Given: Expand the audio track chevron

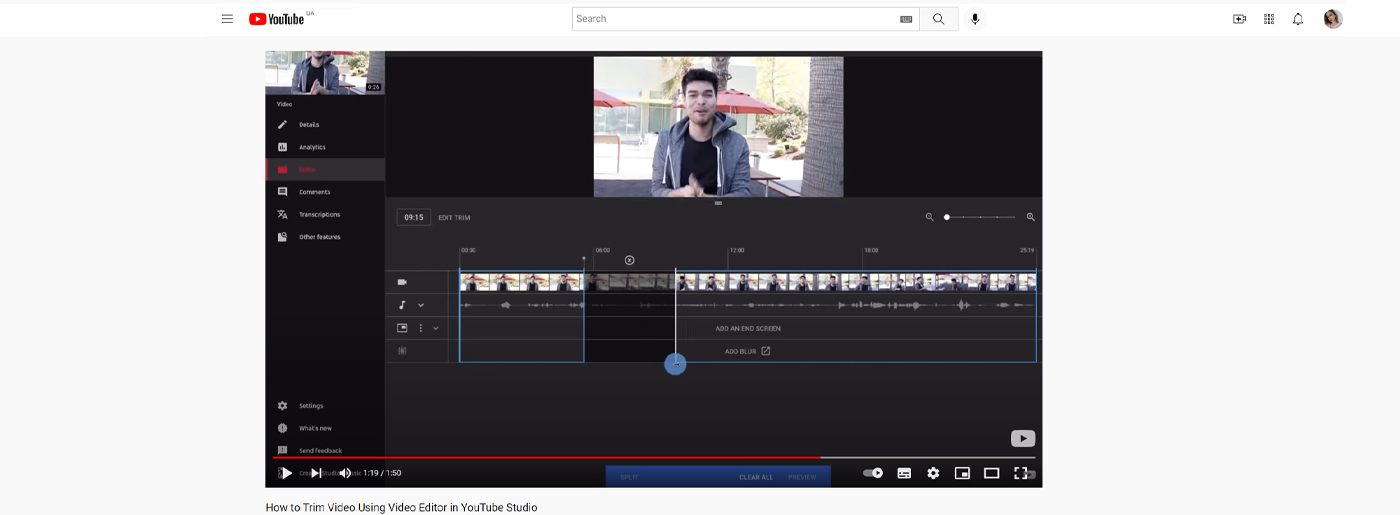Looking at the screenshot, I should click(421, 305).
